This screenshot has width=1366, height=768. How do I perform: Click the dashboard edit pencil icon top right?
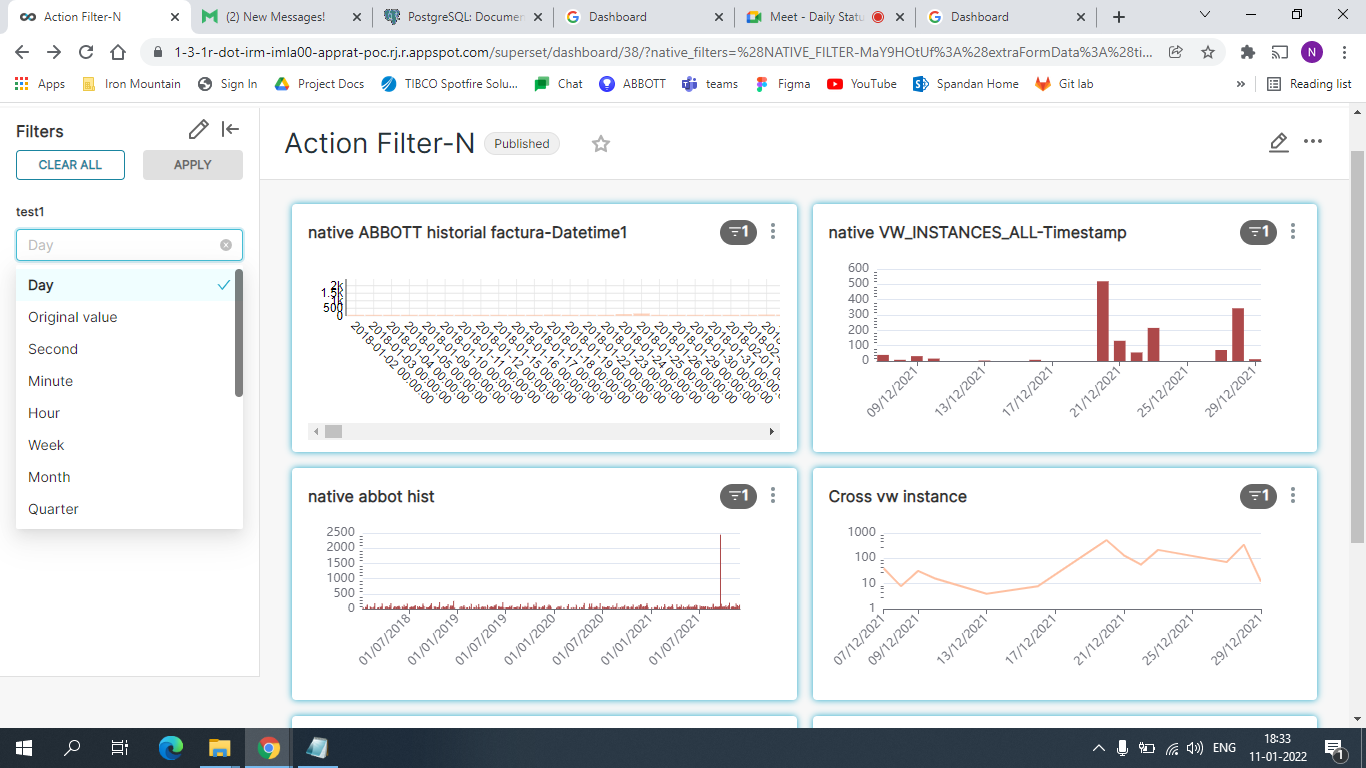[x=1279, y=143]
